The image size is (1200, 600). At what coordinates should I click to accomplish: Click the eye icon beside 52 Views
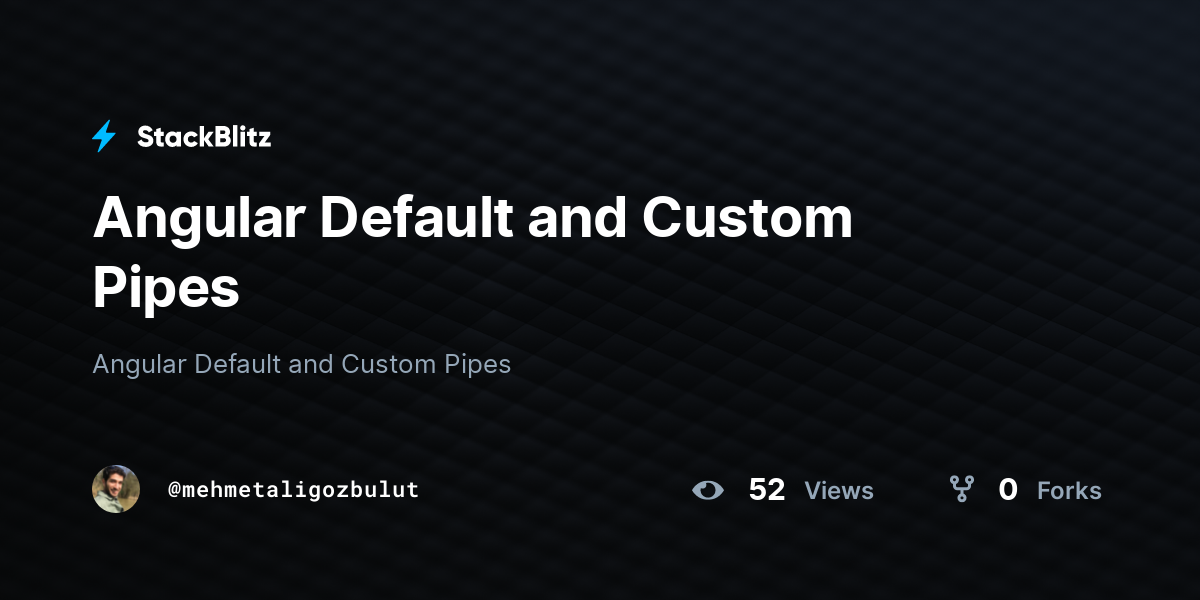coord(708,490)
